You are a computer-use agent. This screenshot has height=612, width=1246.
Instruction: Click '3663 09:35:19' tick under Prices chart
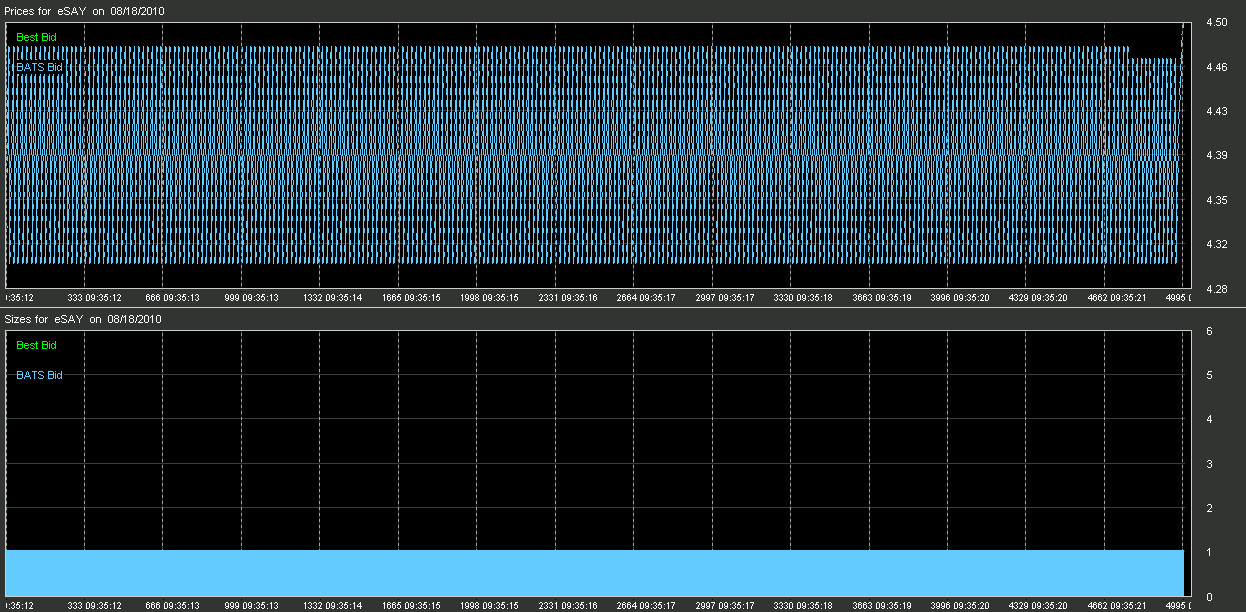(x=882, y=297)
